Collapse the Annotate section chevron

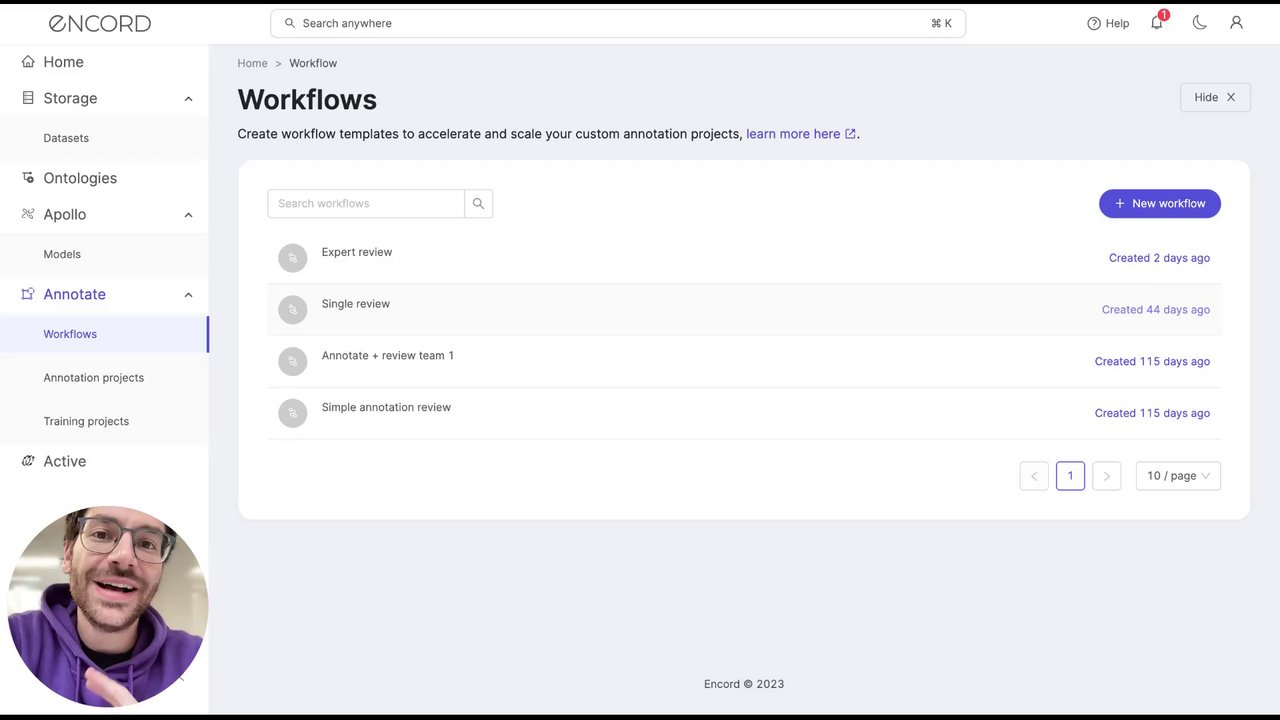tap(188, 295)
